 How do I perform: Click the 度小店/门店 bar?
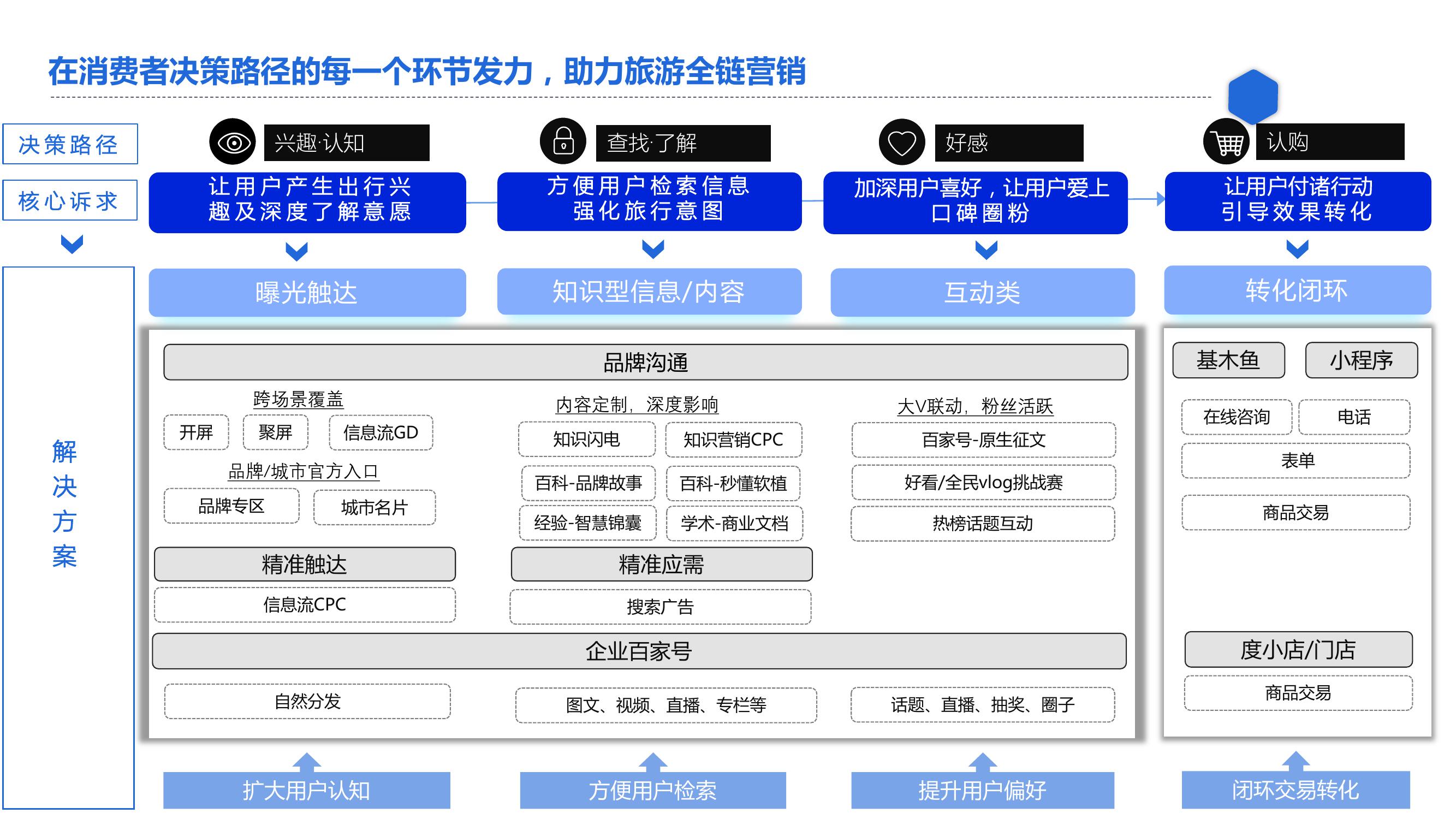[x=1298, y=649]
